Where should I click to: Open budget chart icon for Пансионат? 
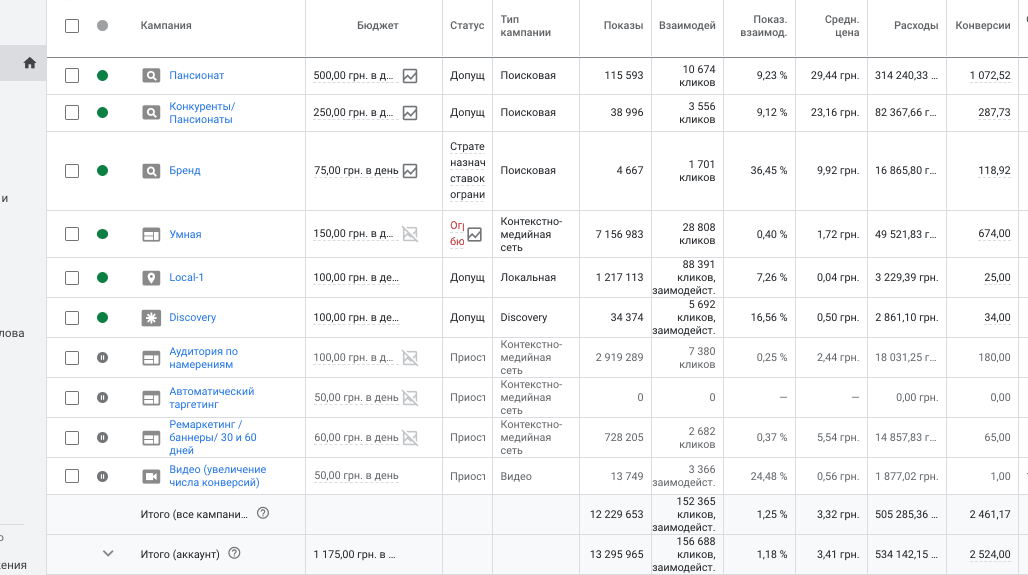(x=410, y=75)
